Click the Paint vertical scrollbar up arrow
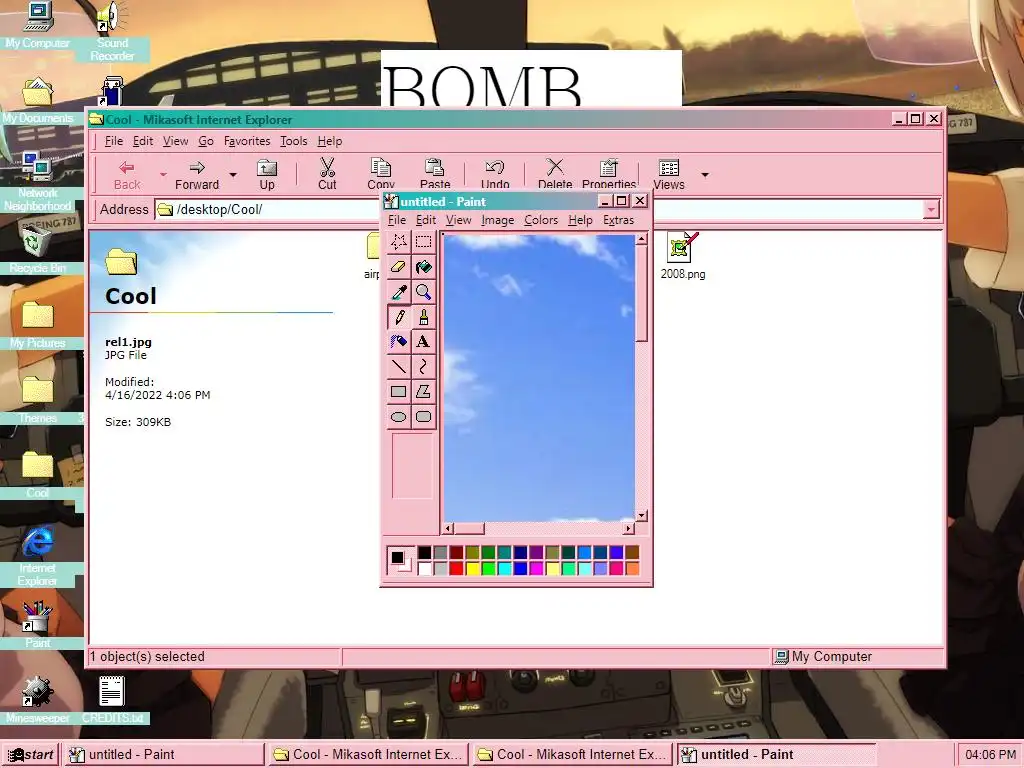 click(641, 239)
